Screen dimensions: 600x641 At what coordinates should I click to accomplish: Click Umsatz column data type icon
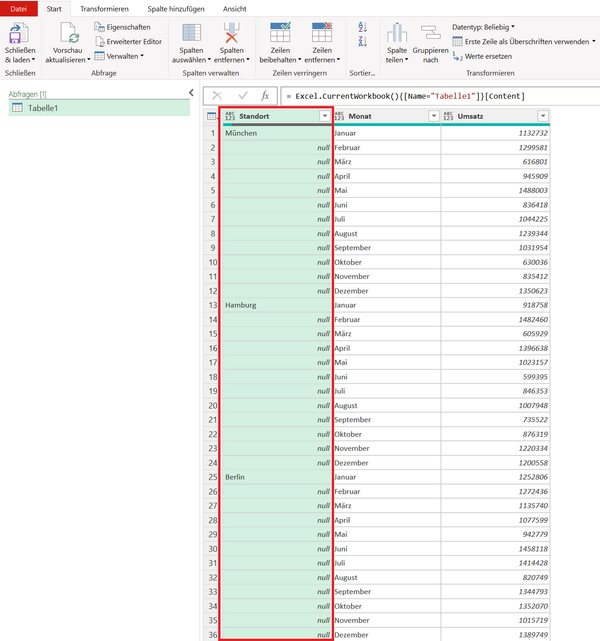448,116
